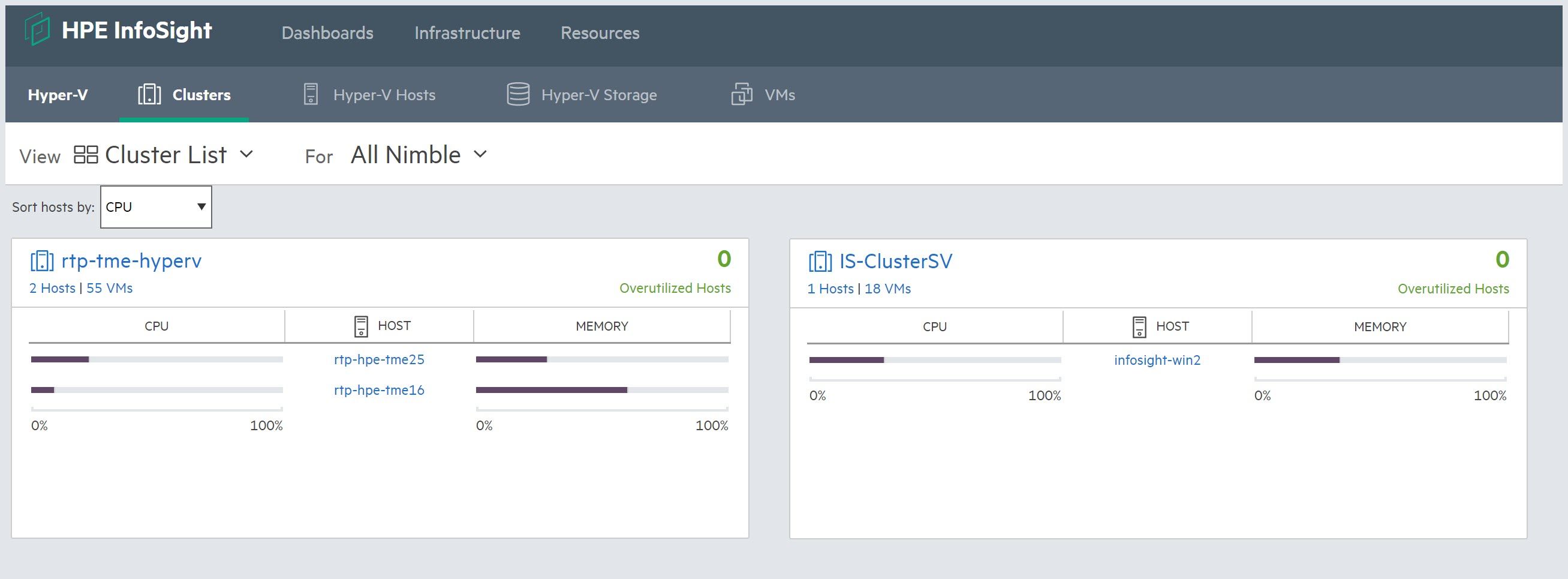Open host rtp-hpe-tme16
Screen dimensions: 1568x579
point(379,389)
